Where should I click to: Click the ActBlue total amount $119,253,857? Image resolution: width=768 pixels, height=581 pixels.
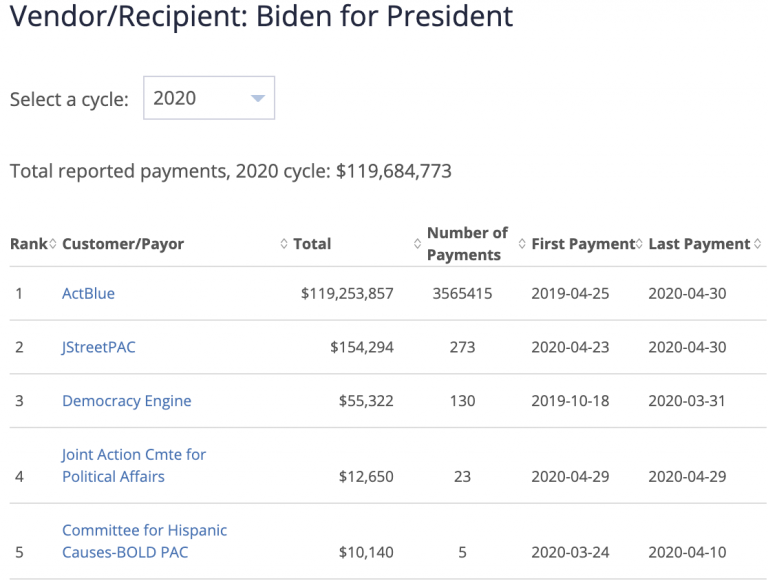[x=347, y=294]
